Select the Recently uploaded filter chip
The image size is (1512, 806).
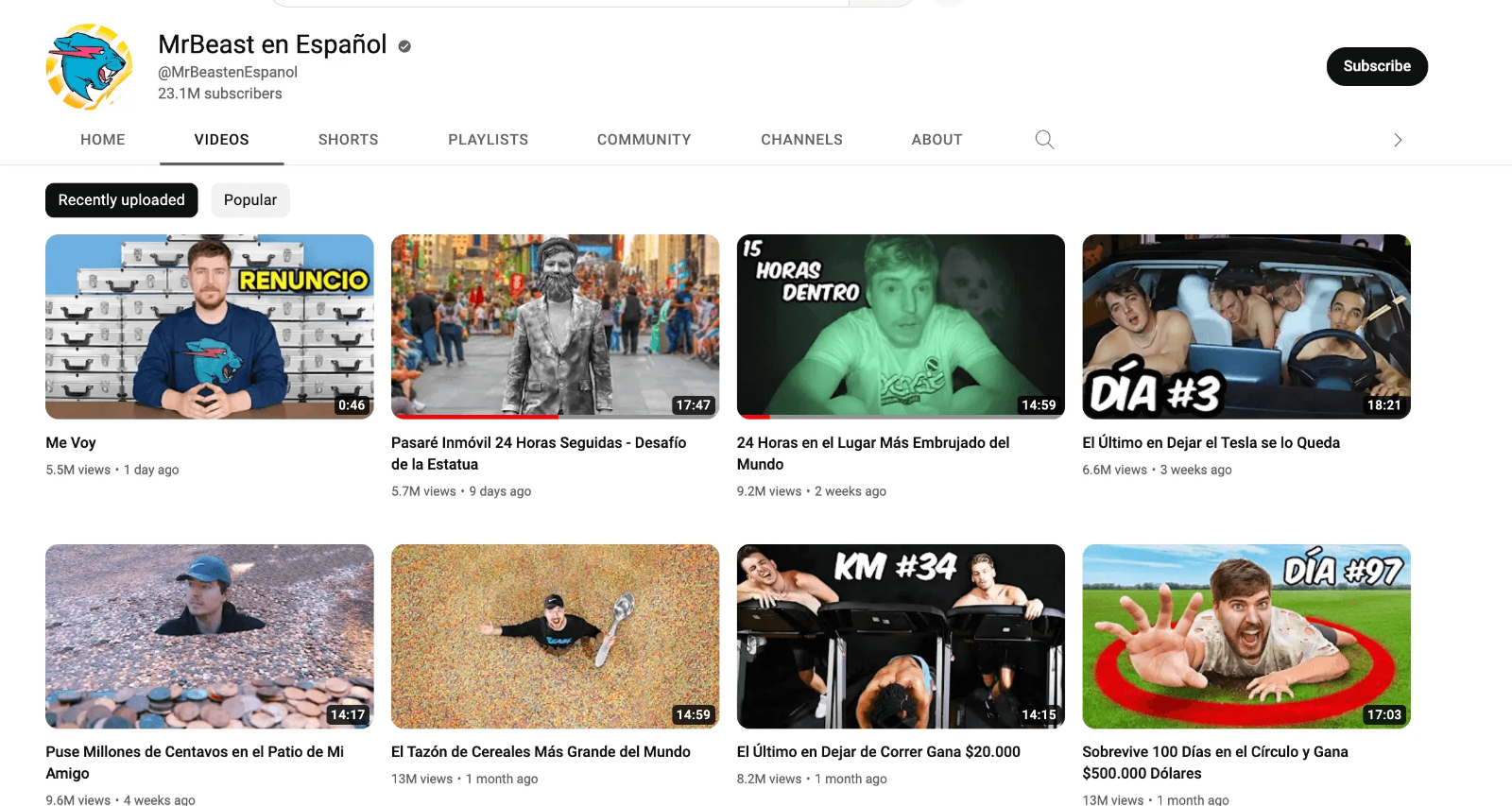click(121, 200)
